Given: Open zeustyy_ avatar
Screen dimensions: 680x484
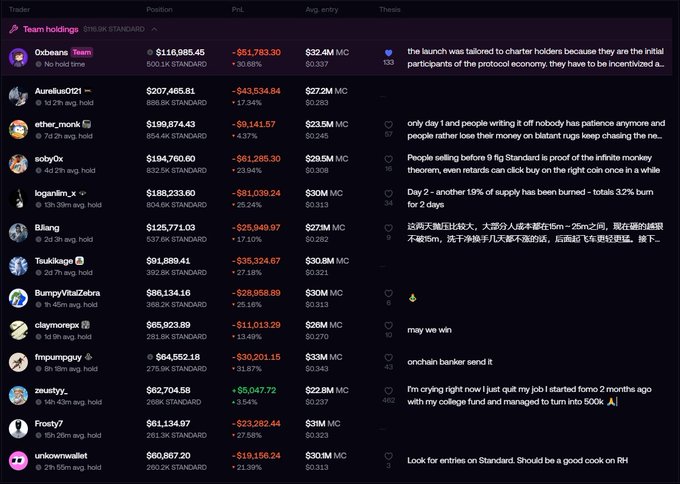Looking at the screenshot, I should click(18, 395).
